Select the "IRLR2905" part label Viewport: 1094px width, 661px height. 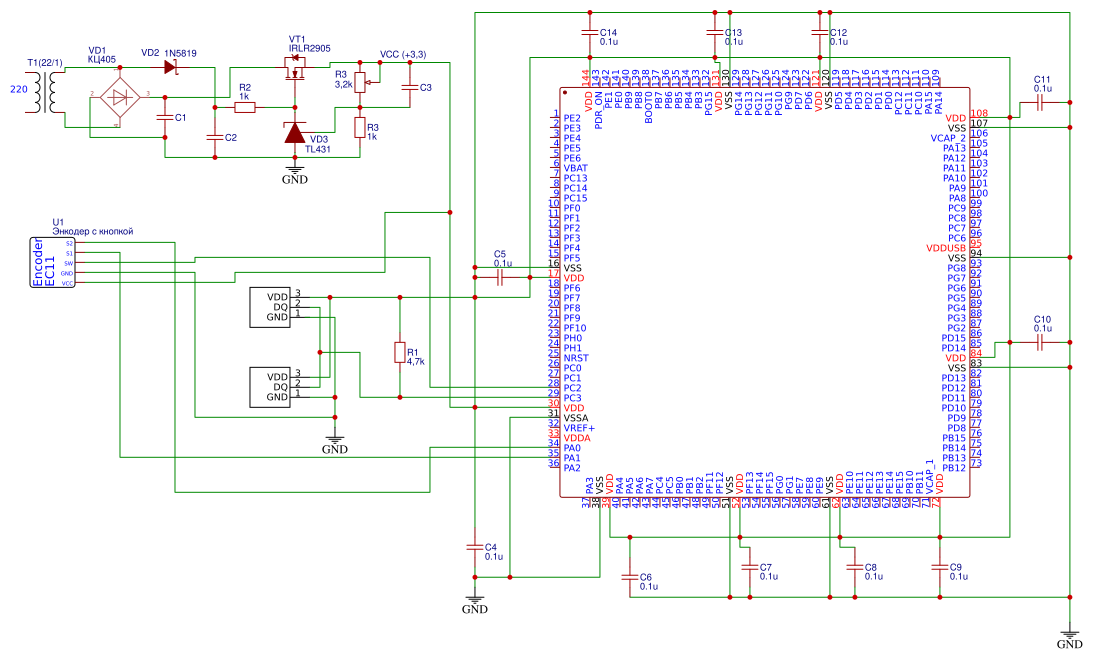310,48
